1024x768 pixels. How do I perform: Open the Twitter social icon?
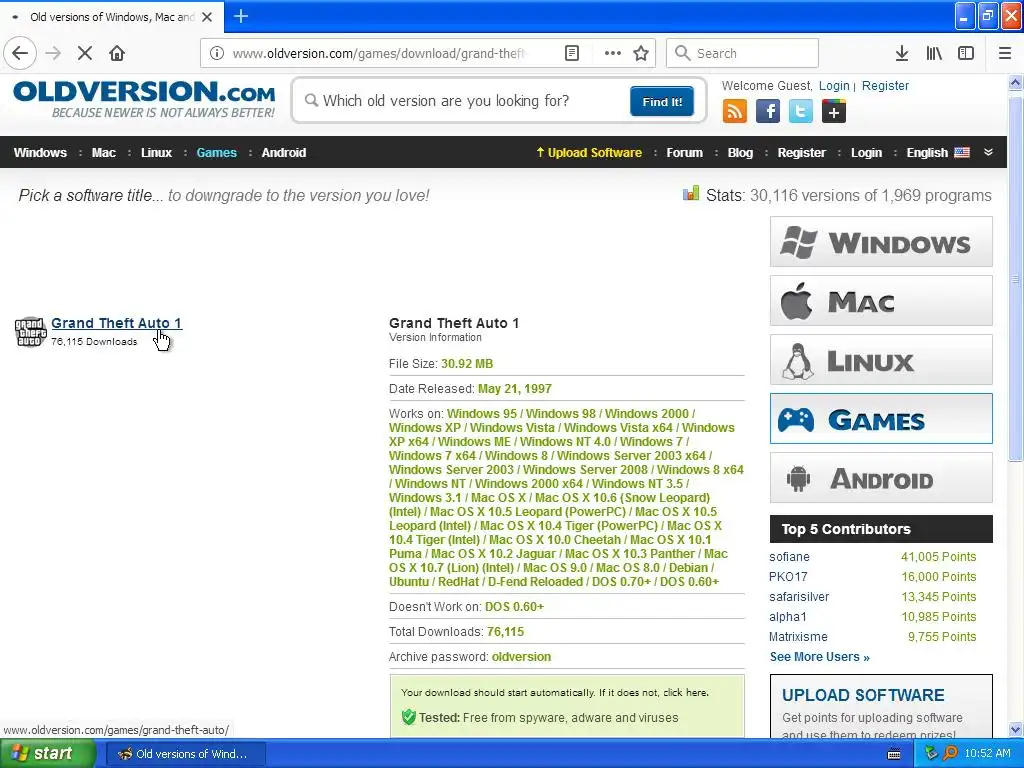coord(801,111)
